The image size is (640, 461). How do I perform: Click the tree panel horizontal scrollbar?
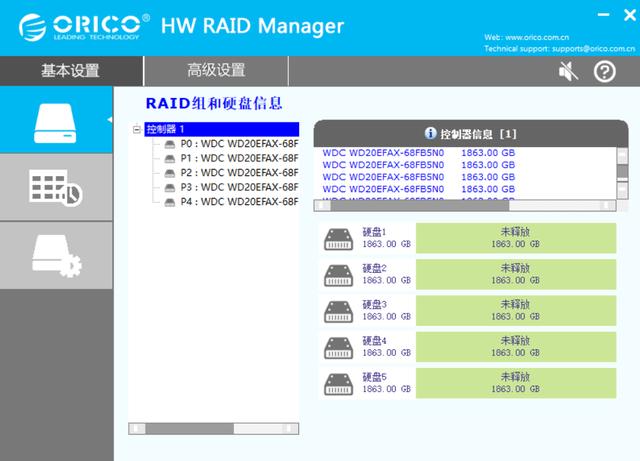click(x=213, y=428)
